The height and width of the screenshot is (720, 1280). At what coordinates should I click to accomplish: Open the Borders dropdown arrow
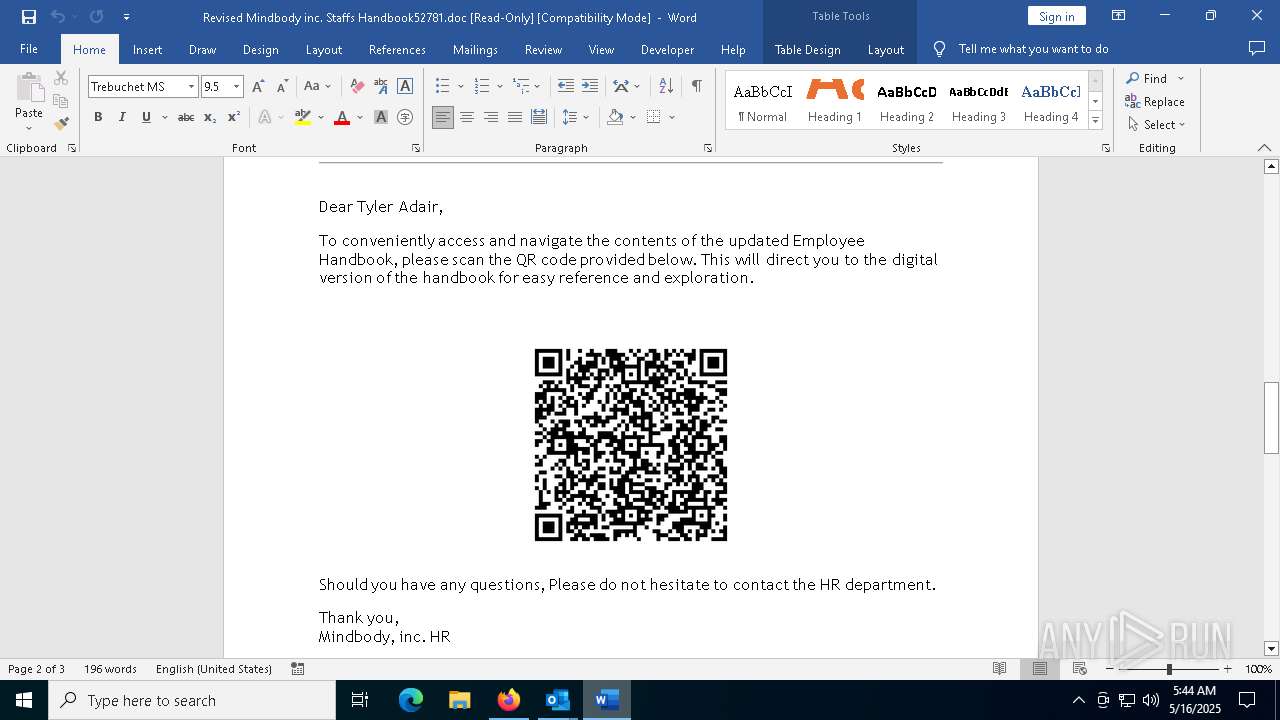pyautogui.click(x=672, y=117)
